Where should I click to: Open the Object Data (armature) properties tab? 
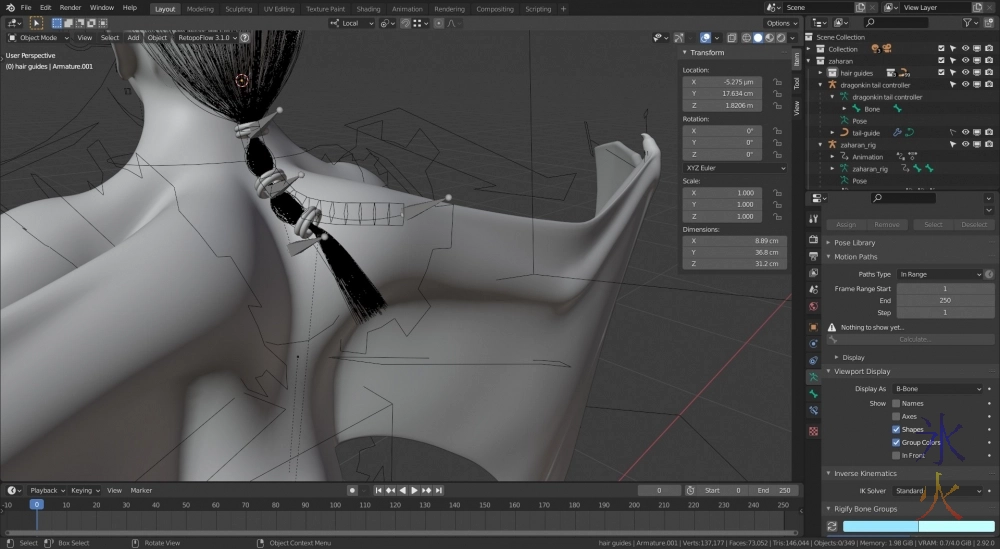[x=814, y=376]
